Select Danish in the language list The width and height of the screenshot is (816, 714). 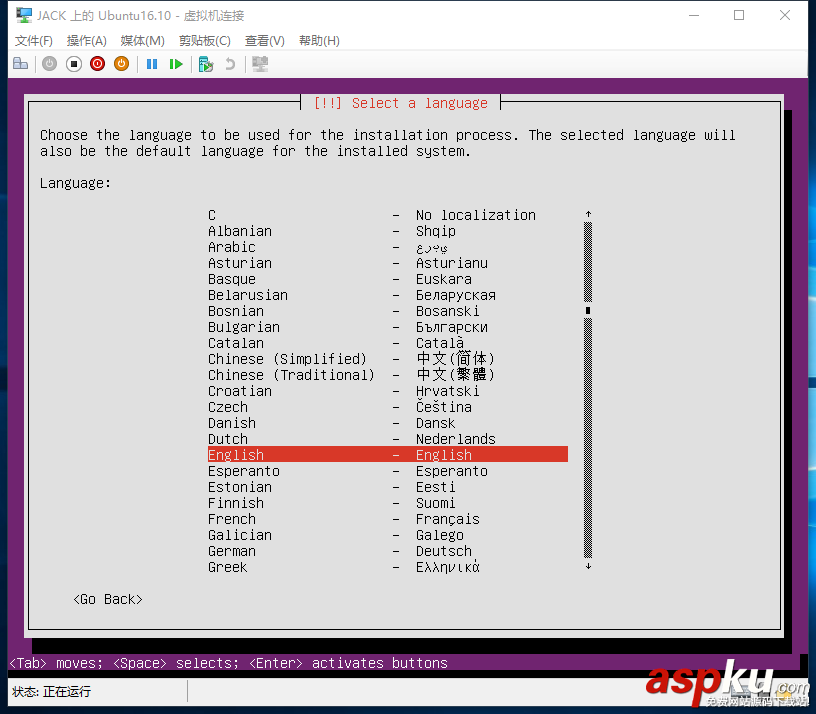point(388,423)
